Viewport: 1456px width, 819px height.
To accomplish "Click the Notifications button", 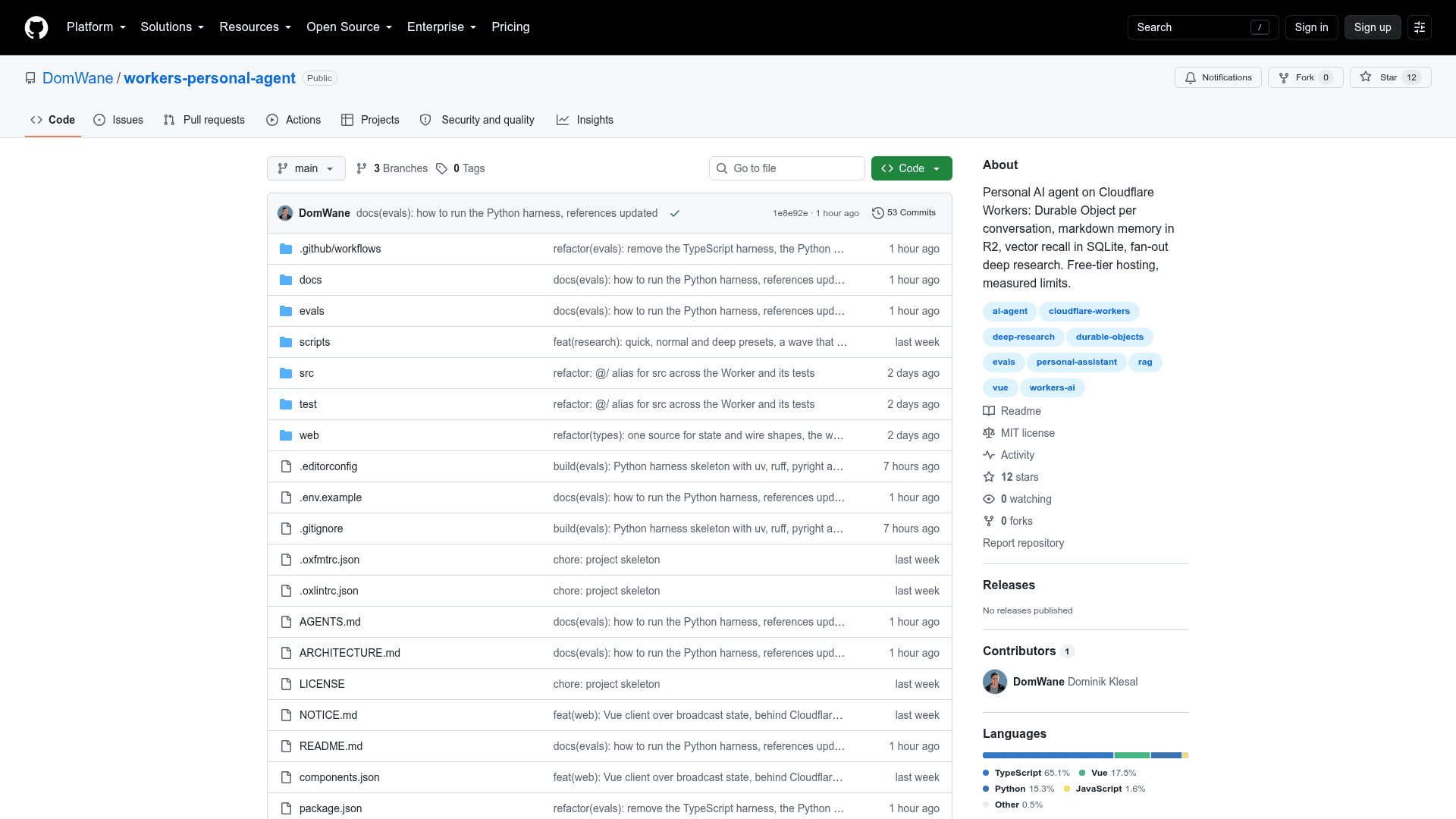I will [x=1218, y=77].
